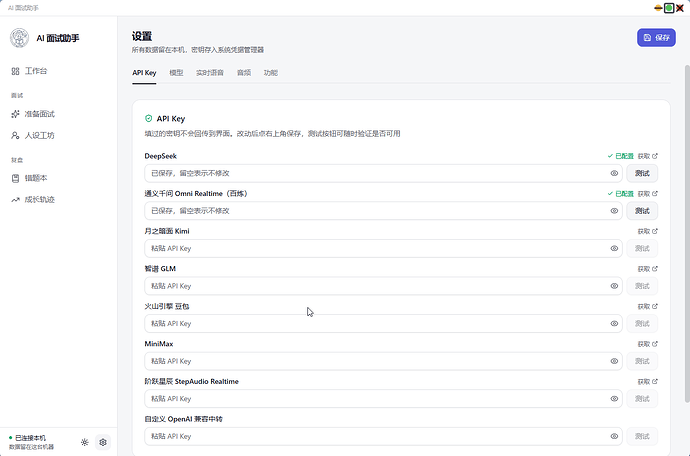Screen dimensions: 690x456
Task: Click the AI 面试助手 logo
Action: click(19, 38)
